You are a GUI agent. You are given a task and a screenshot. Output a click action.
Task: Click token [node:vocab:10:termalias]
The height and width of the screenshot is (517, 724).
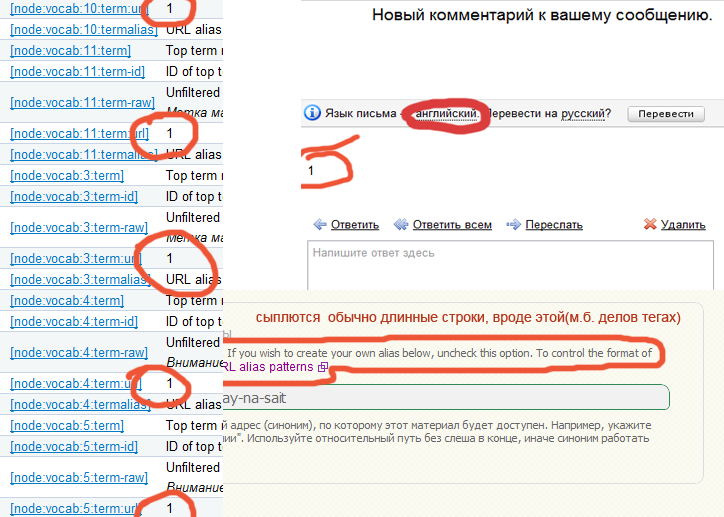tap(84, 30)
